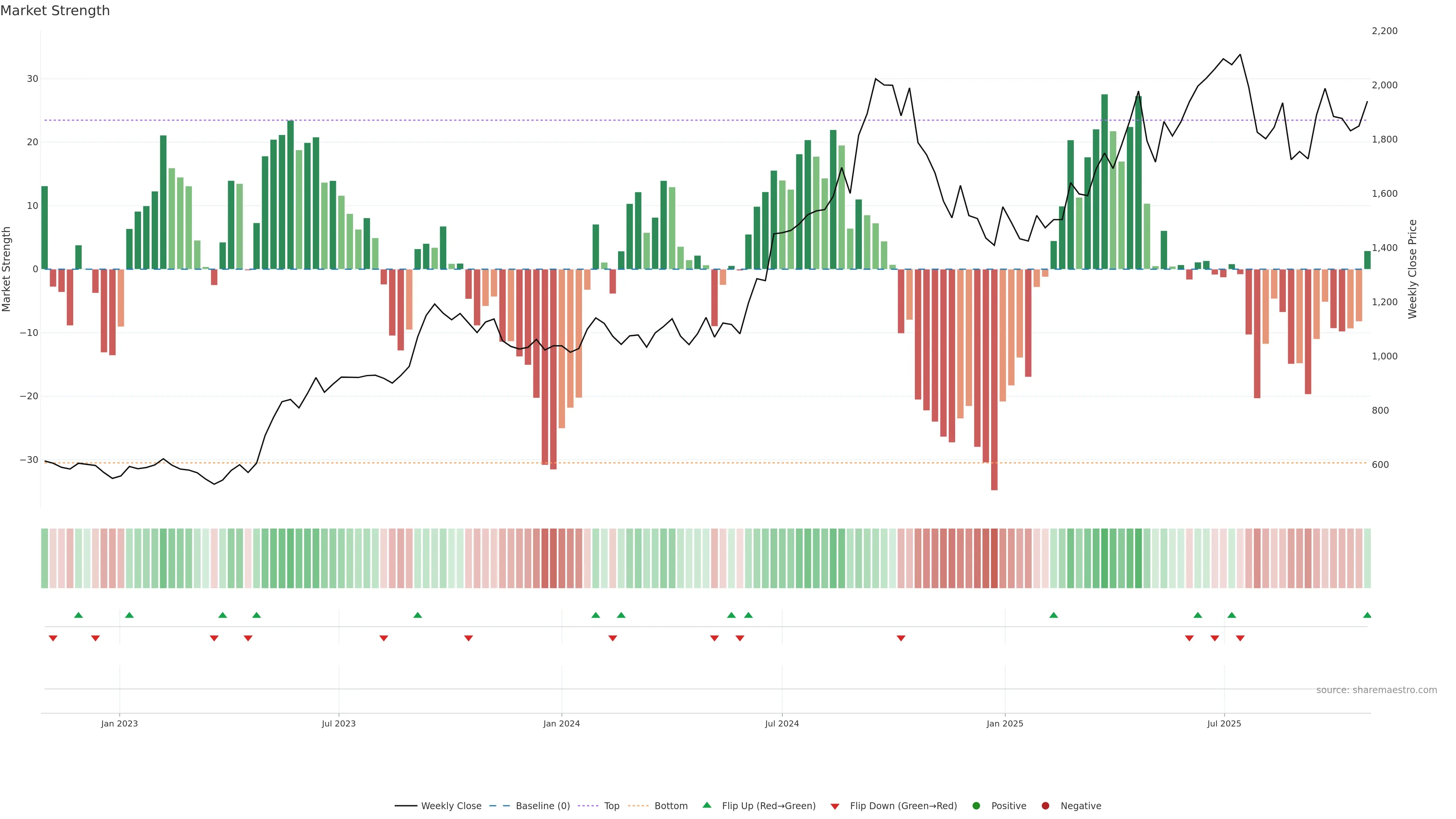Viewport: 1456px width, 819px height.
Task: Click the Jul 2025 x-axis label
Action: coord(1224,723)
